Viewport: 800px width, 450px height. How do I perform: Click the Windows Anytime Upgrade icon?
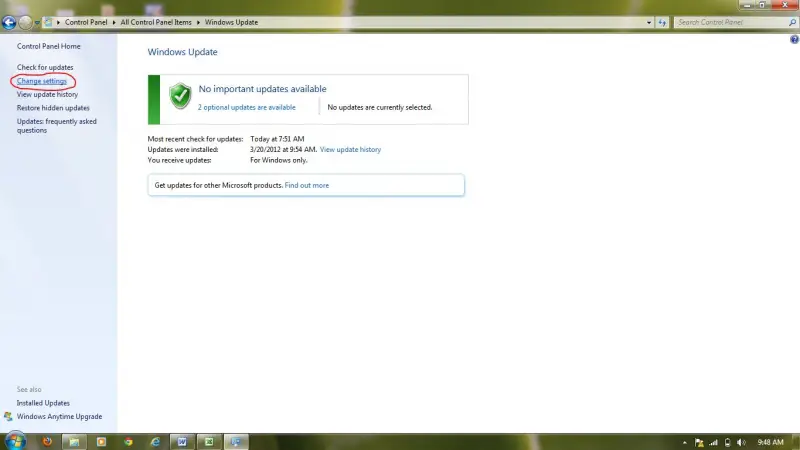[x=8, y=416]
